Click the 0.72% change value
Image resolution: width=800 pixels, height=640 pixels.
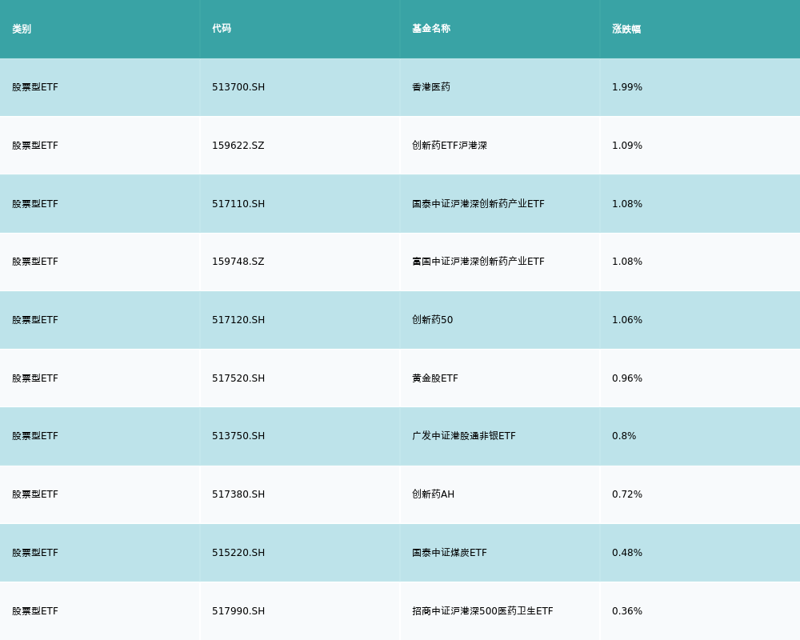point(627,494)
